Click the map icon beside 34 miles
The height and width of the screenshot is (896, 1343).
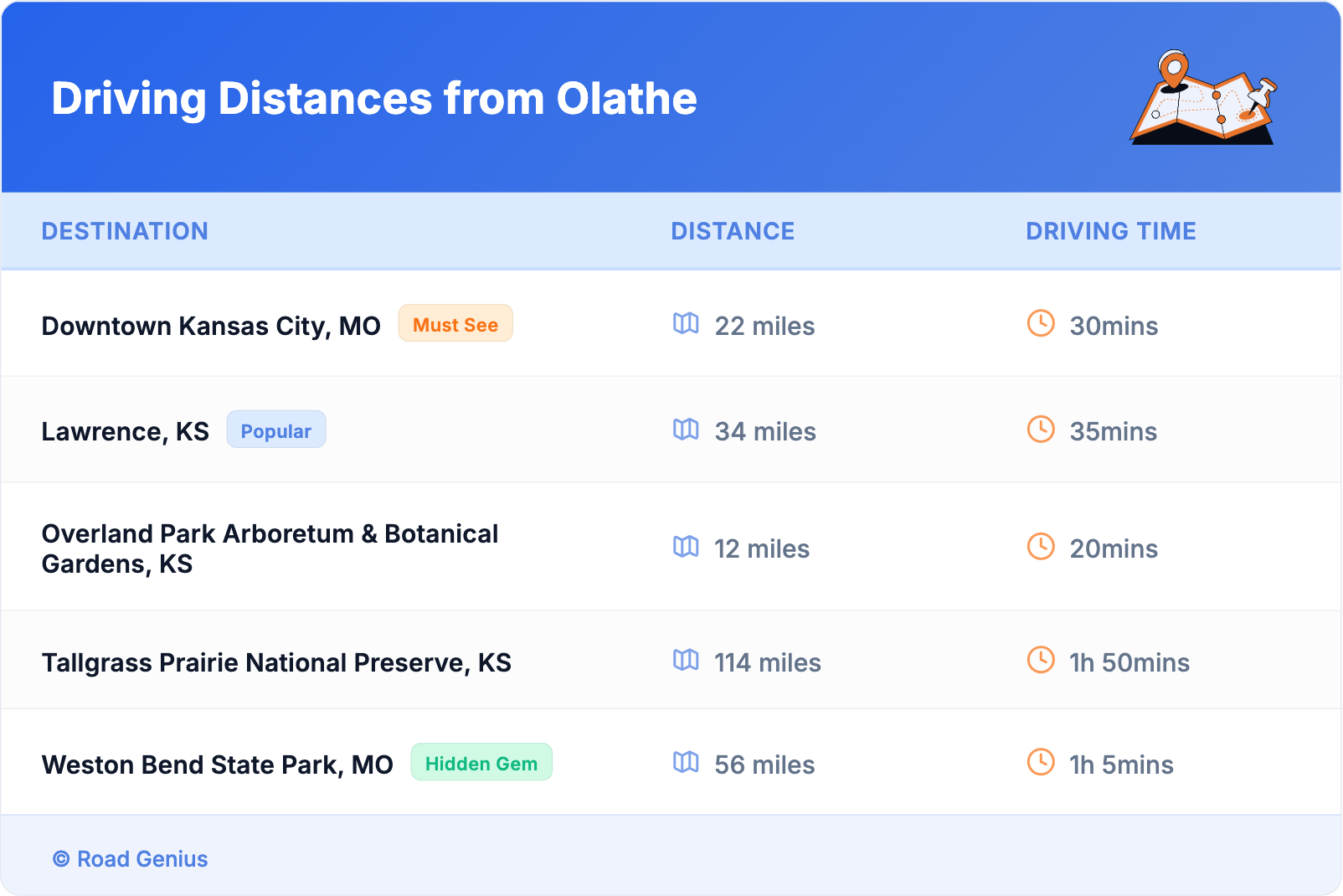(x=686, y=430)
